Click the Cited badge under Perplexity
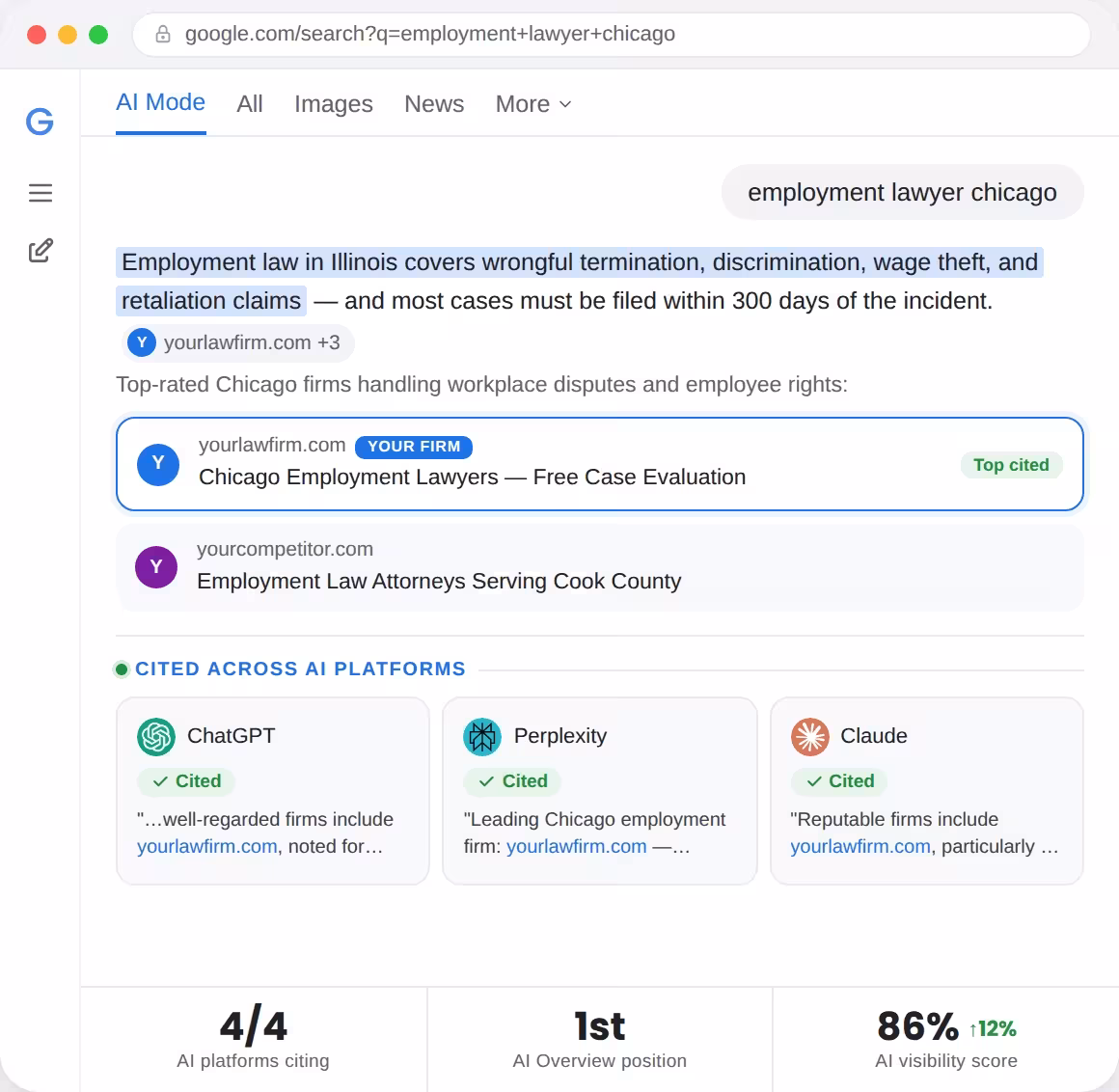Image resolution: width=1119 pixels, height=1092 pixels. point(512,781)
